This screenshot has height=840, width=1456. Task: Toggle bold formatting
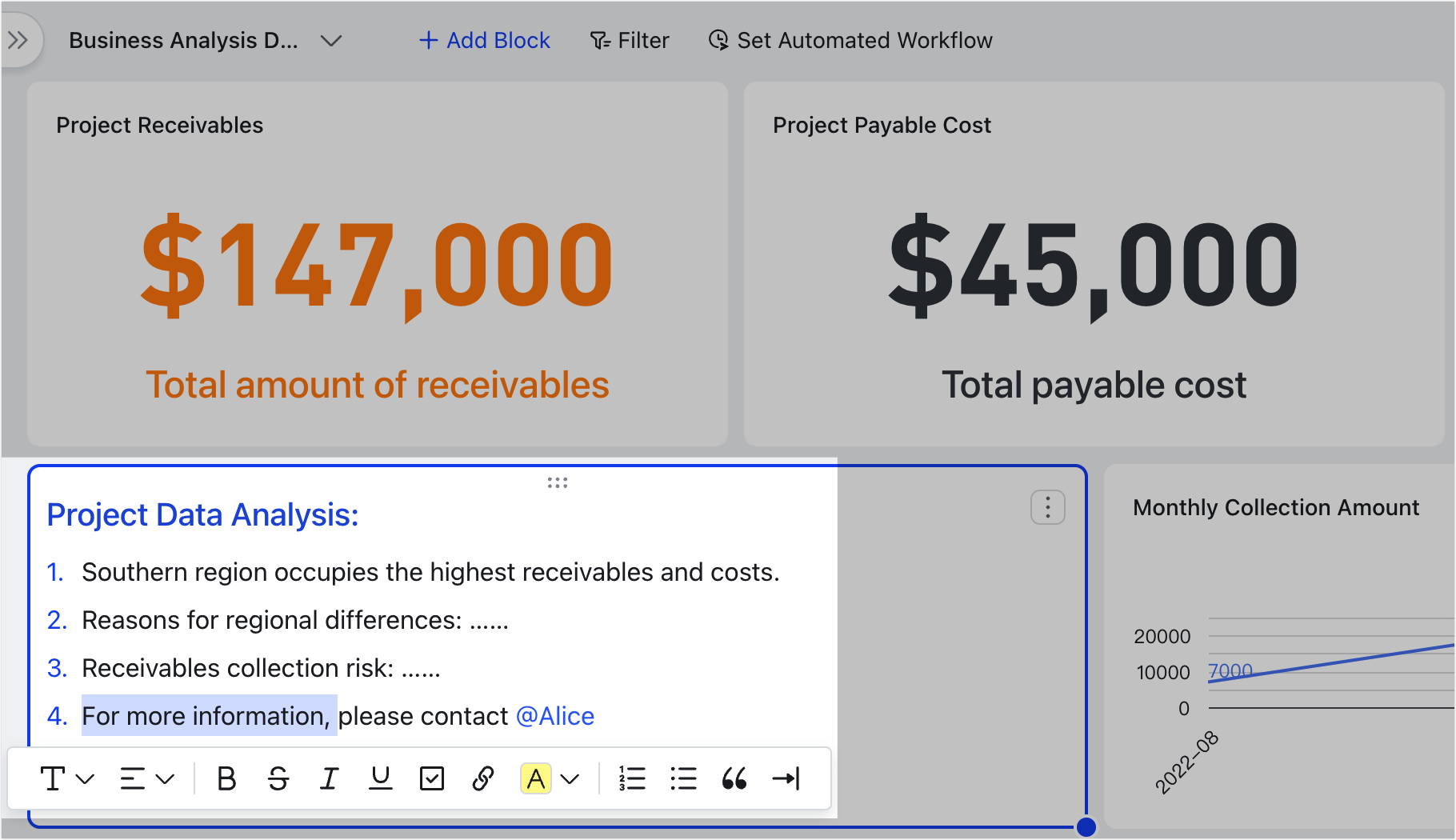pos(227,778)
